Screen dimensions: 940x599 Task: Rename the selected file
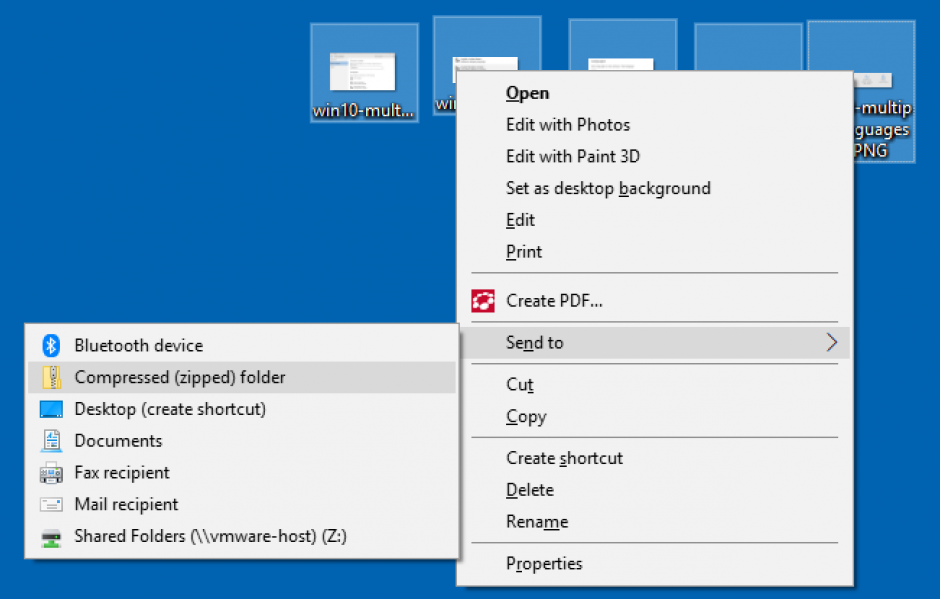536,521
